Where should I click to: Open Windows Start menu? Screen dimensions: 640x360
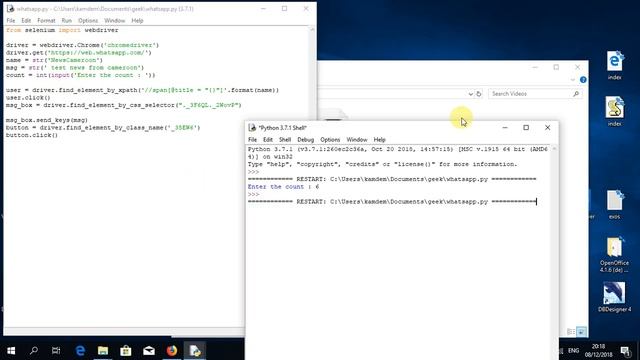pyautogui.click(x=11, y=350)
